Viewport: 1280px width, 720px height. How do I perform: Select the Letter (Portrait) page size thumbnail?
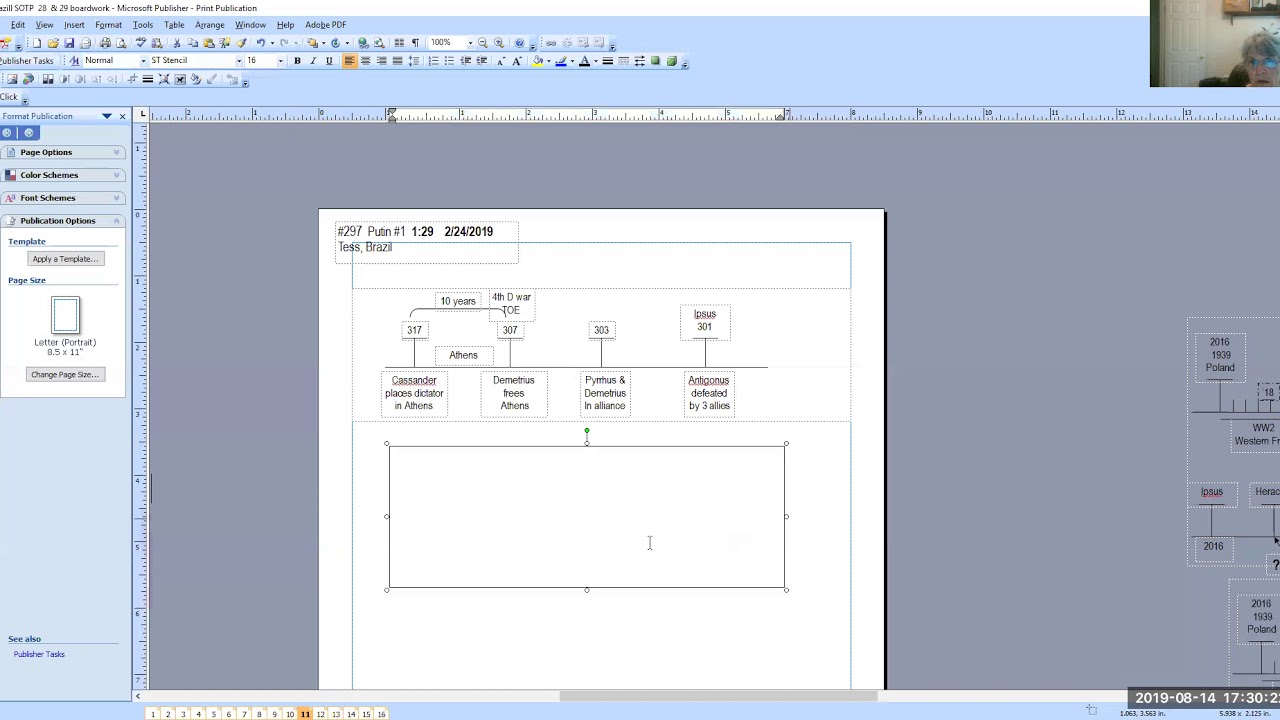(65, 315)
